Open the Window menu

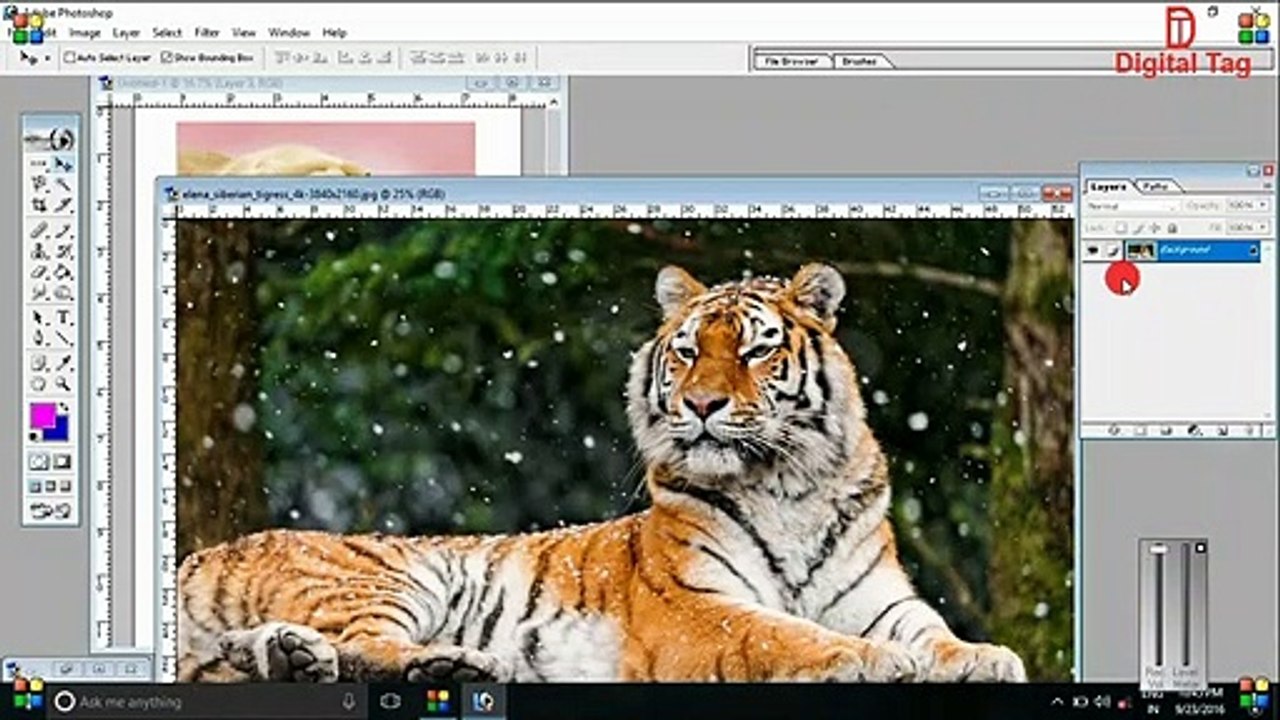[x=289, y=33]
